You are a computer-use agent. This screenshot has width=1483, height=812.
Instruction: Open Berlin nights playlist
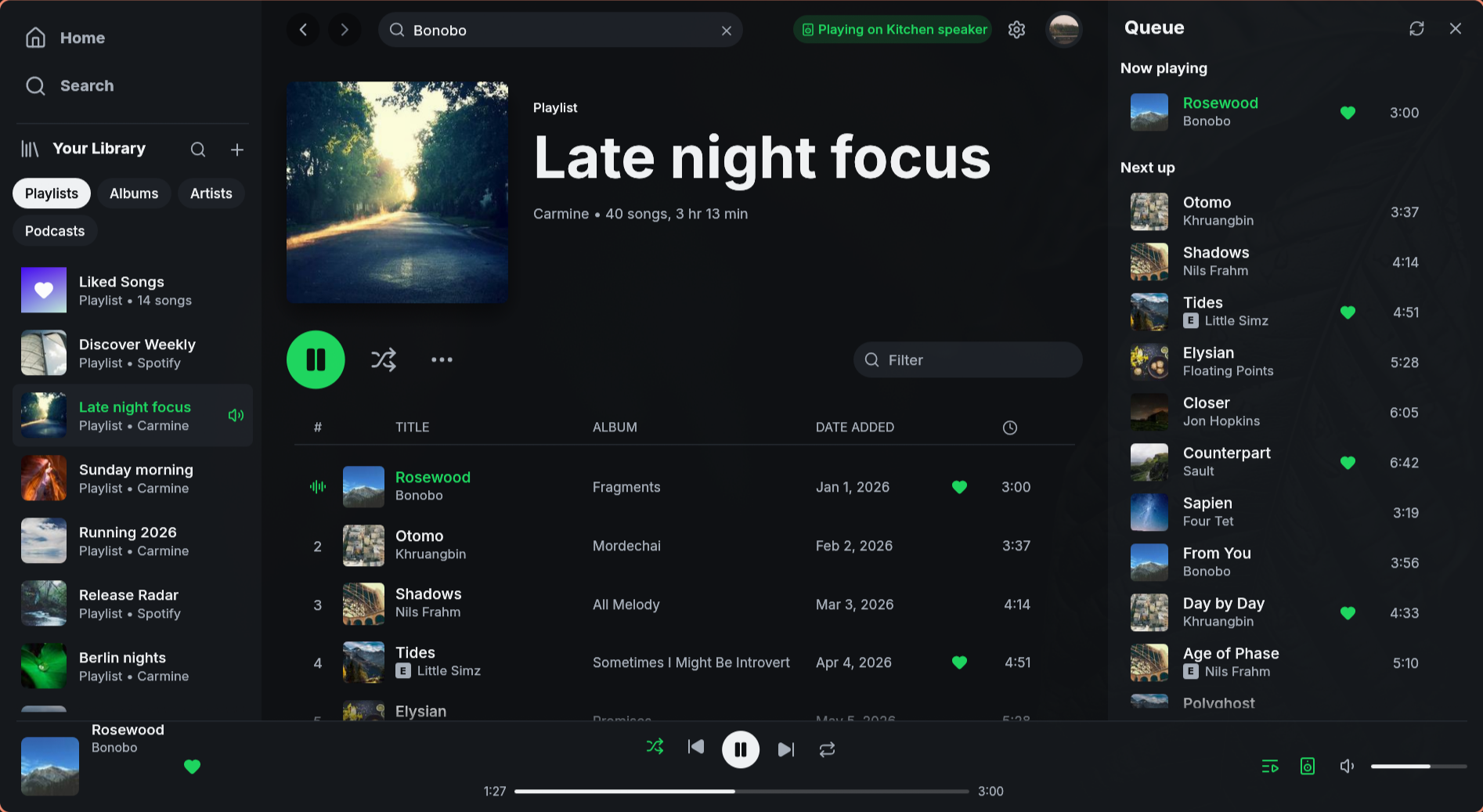pos(133,666)
